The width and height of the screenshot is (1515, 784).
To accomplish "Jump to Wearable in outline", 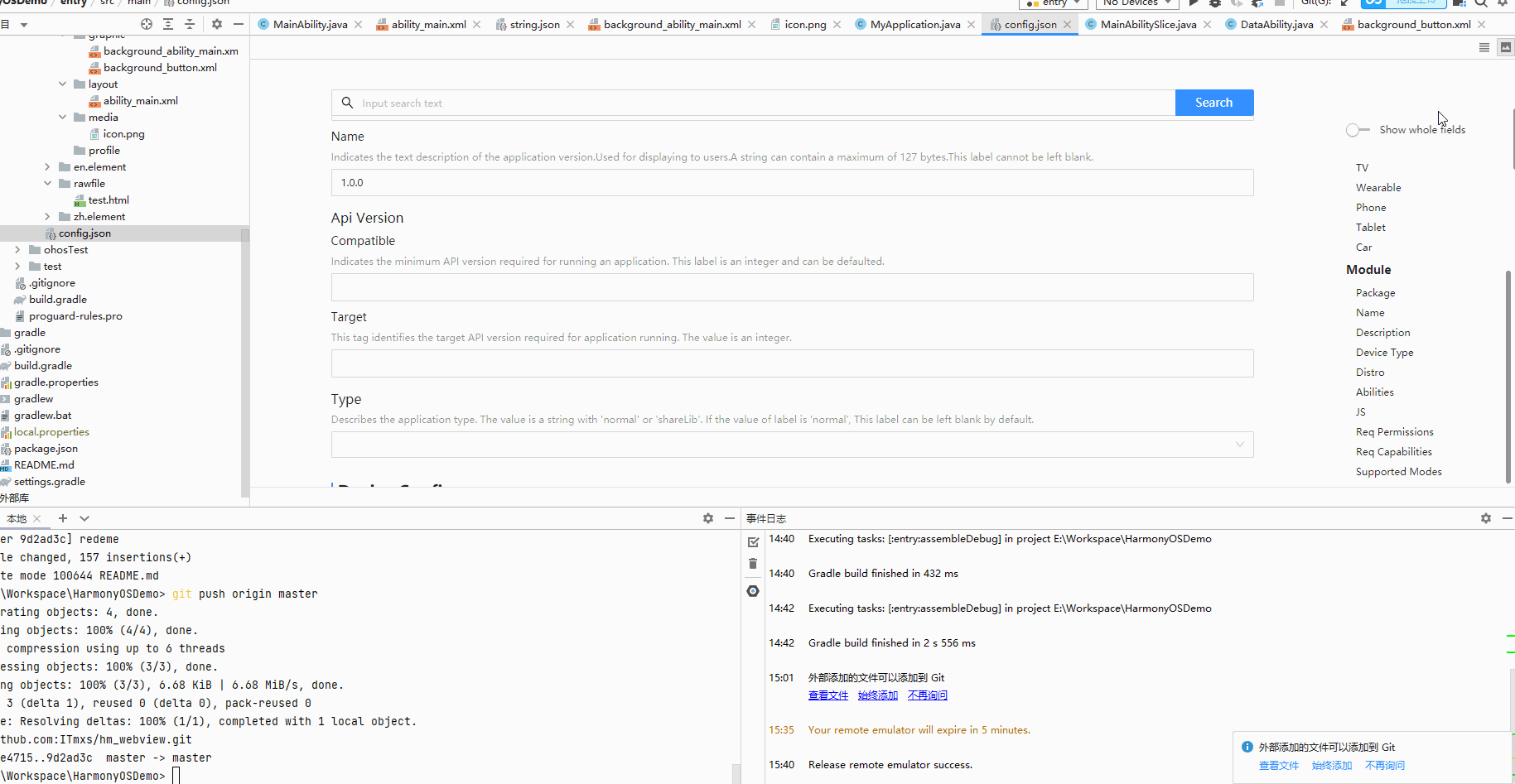I will tap(1378, 188).
